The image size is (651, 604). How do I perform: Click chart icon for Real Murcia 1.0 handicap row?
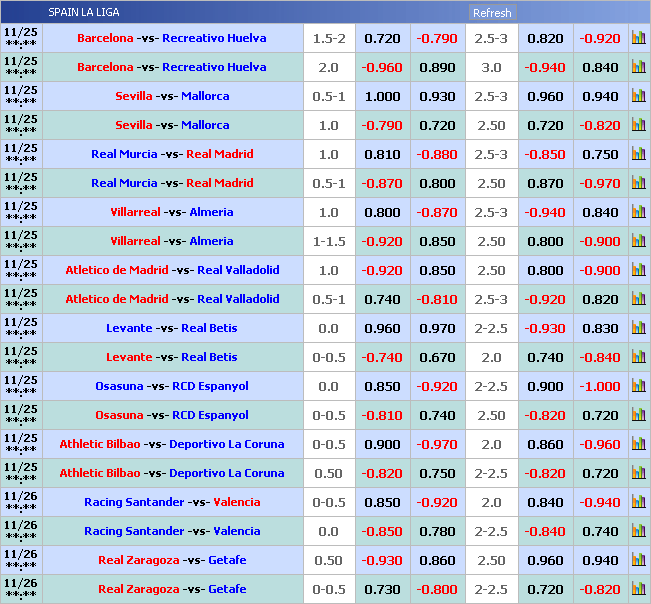coord(638,155)
